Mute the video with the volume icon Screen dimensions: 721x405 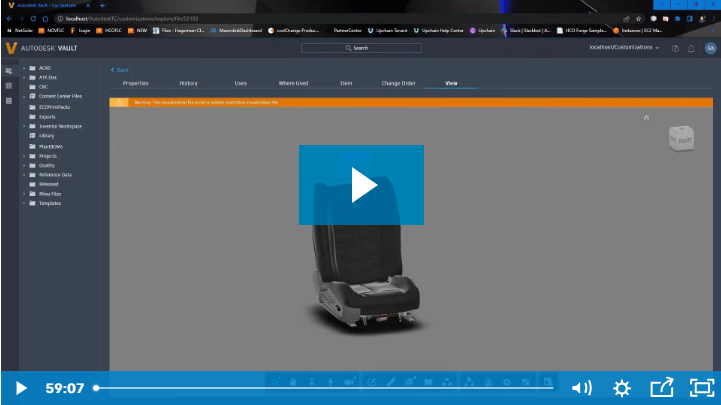[x=582, y=388]
